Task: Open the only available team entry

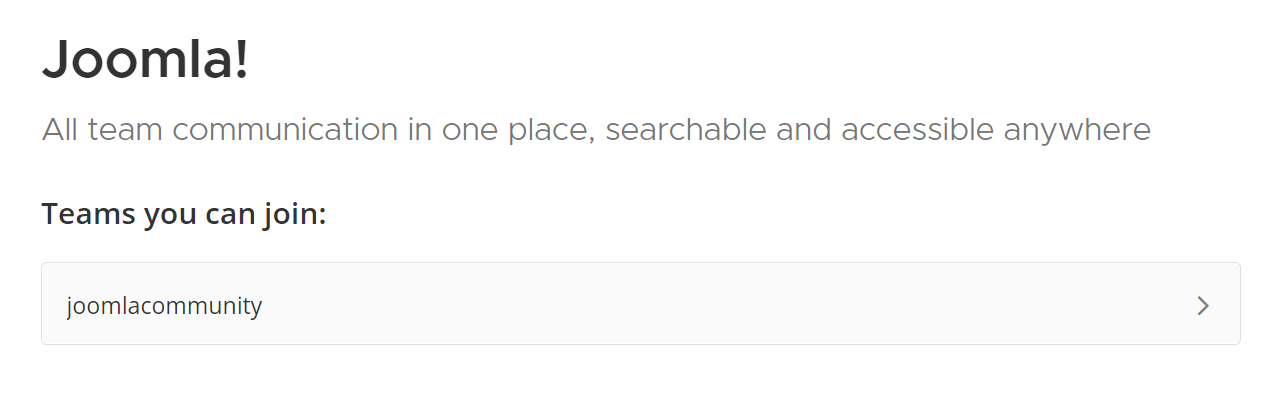Action: pos(640,304)
